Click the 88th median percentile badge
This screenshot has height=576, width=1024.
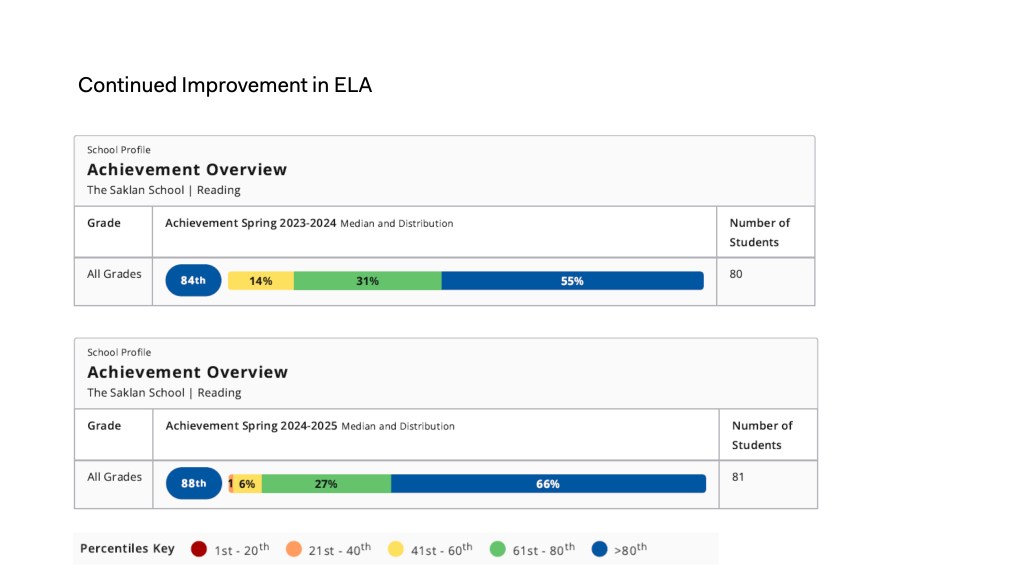tap(194, 484)
